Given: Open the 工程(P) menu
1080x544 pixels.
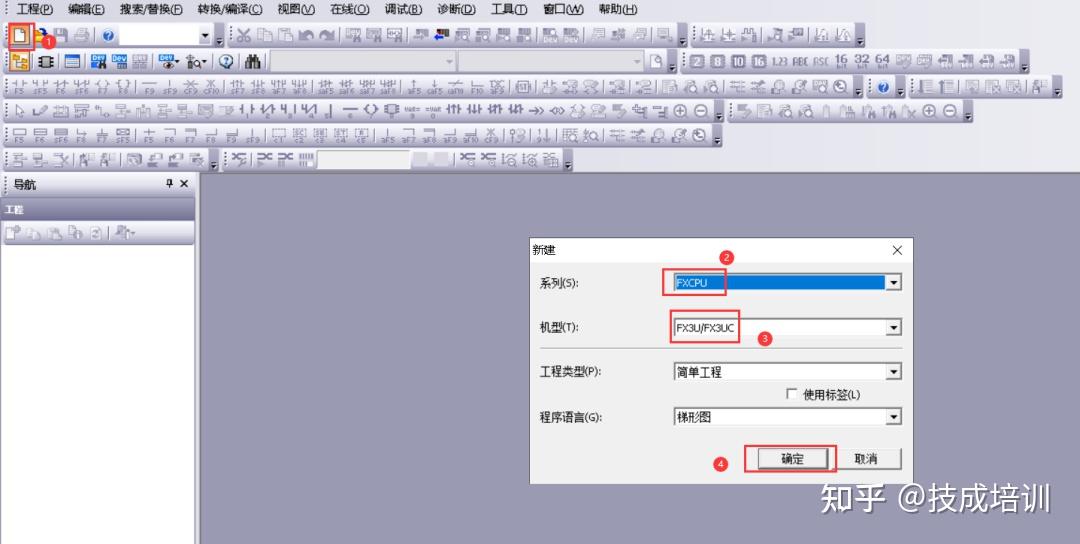Looking at the screenshot, I should [x=34, y=9].
